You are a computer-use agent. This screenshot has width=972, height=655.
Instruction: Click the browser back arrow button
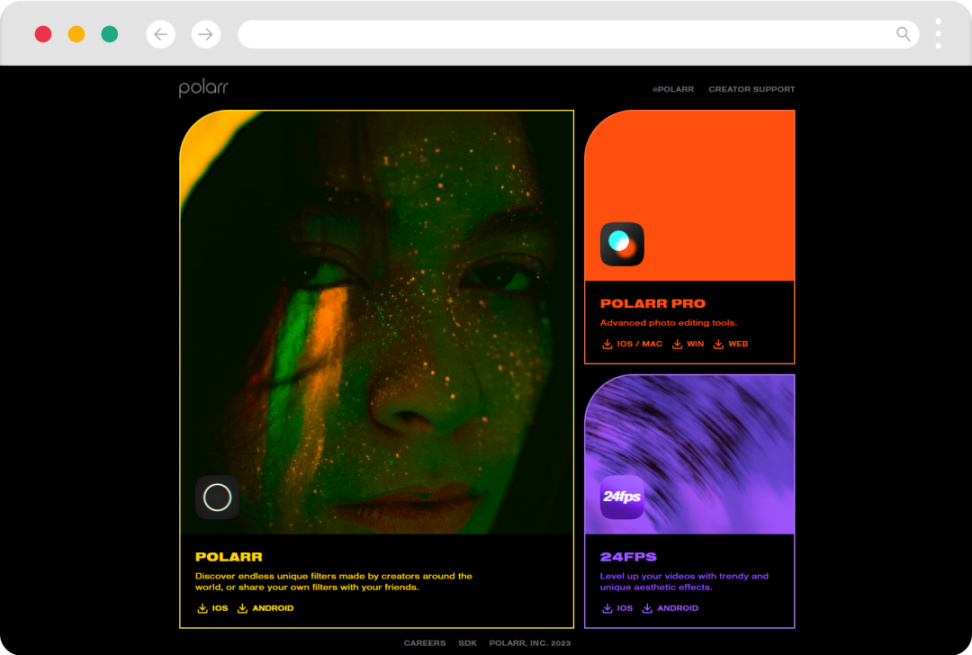[x=161, y=34]
